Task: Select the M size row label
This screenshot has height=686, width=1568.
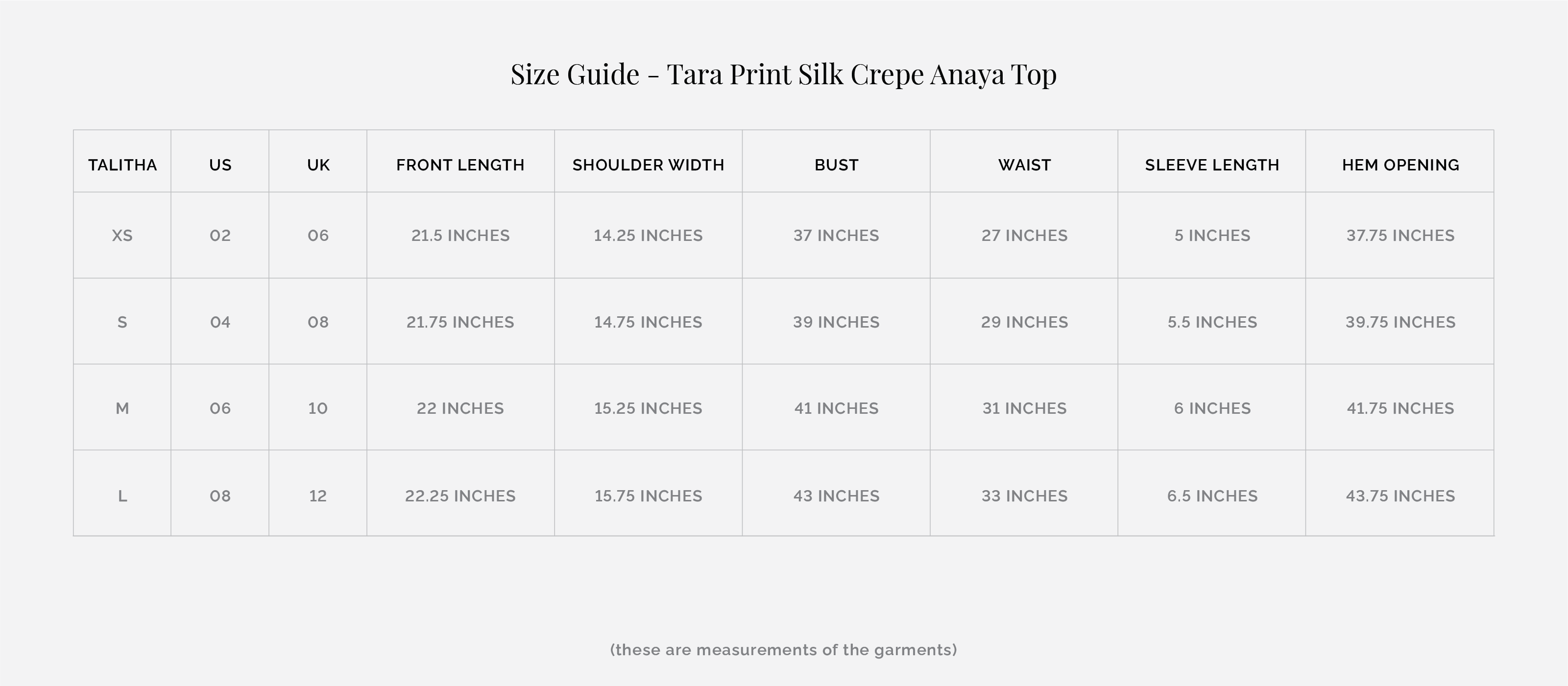Action: tap(122, 408)
